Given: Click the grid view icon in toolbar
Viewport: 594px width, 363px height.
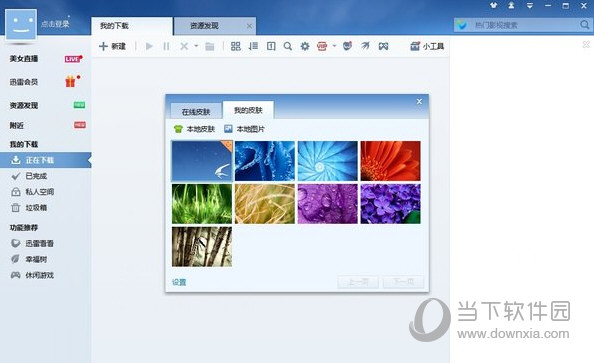Looking at the screenshot, I should pyautogui.click(x=236, y=46).
